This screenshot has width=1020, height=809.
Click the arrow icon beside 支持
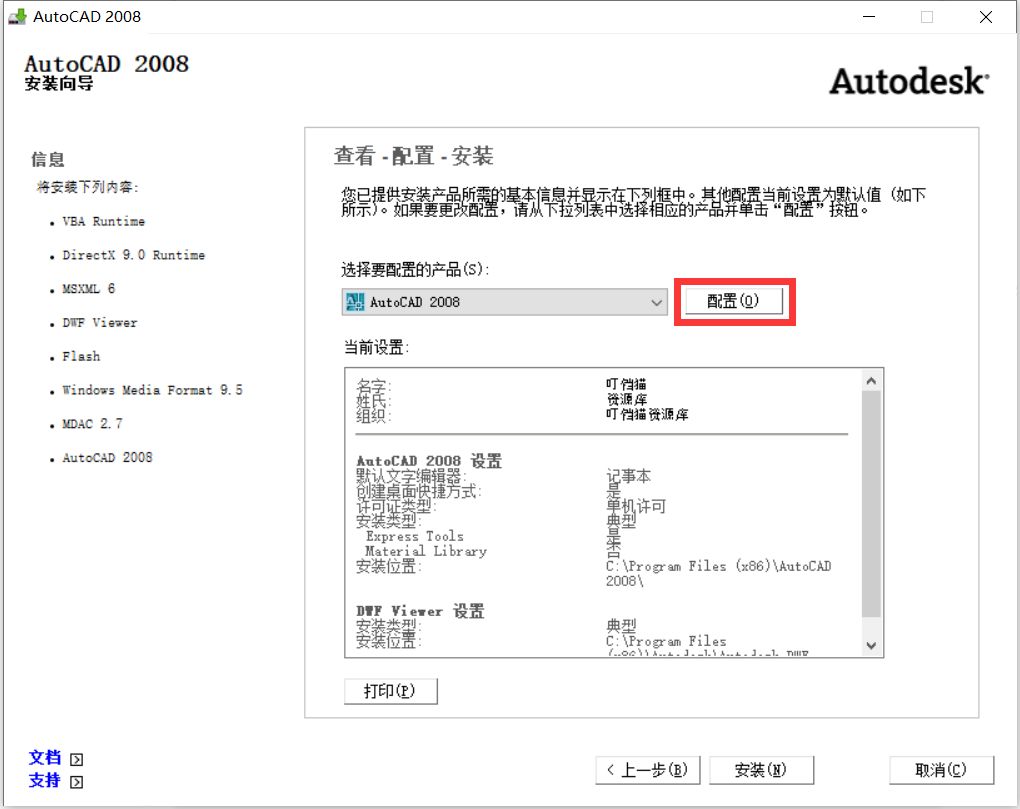(76, 782)
